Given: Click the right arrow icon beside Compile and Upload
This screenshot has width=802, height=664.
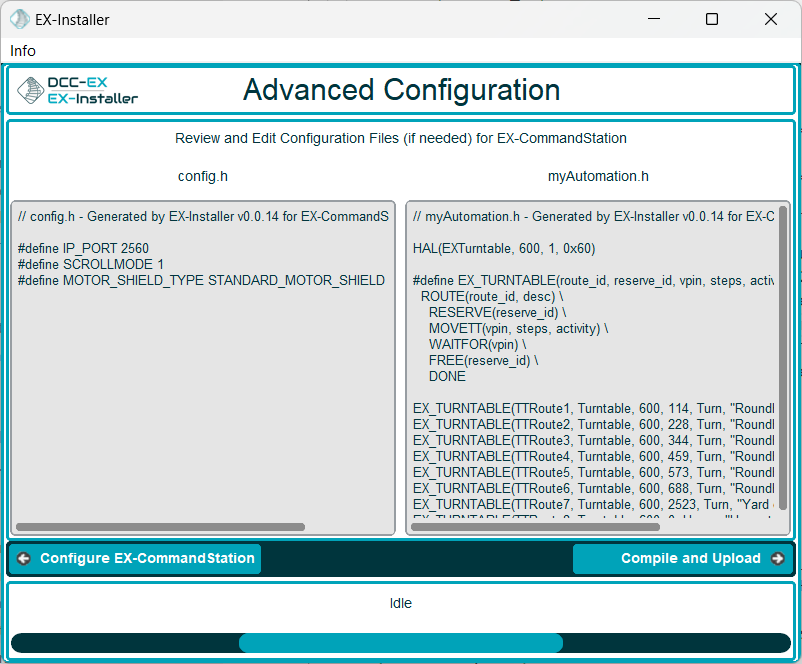Looking at the screenshot, I should click(x=777, y=559).
